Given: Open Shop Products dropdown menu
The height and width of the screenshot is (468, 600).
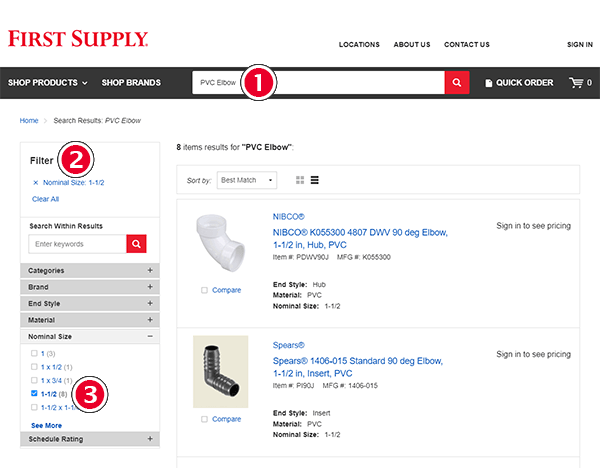Looking at the screenshot, I should (x=47, y=83).
